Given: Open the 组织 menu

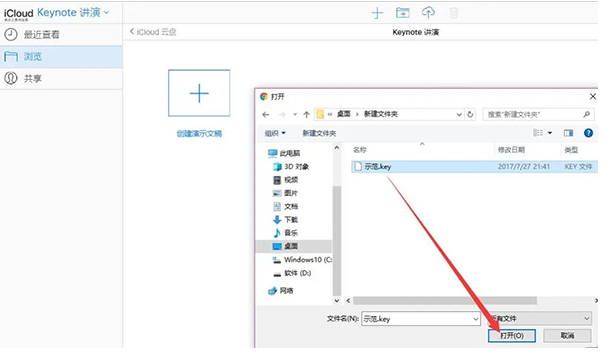Looking at the screenshot, I should 275,133.
